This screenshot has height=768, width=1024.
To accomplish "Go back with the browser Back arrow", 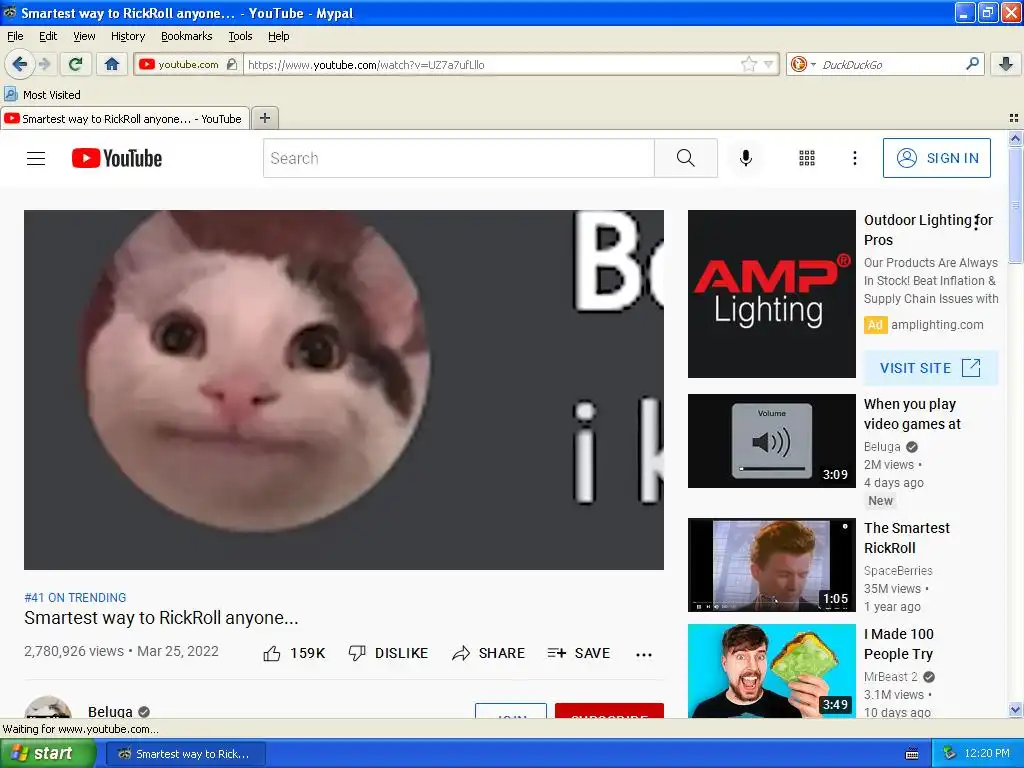I will pyautogui.click(x=19, y=64).
